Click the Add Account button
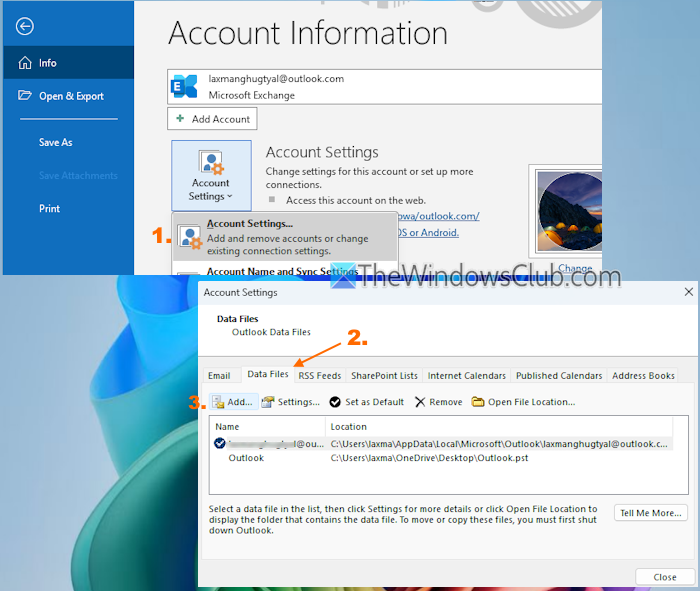The height and width of the screenshot is (591, 700). 212,118
